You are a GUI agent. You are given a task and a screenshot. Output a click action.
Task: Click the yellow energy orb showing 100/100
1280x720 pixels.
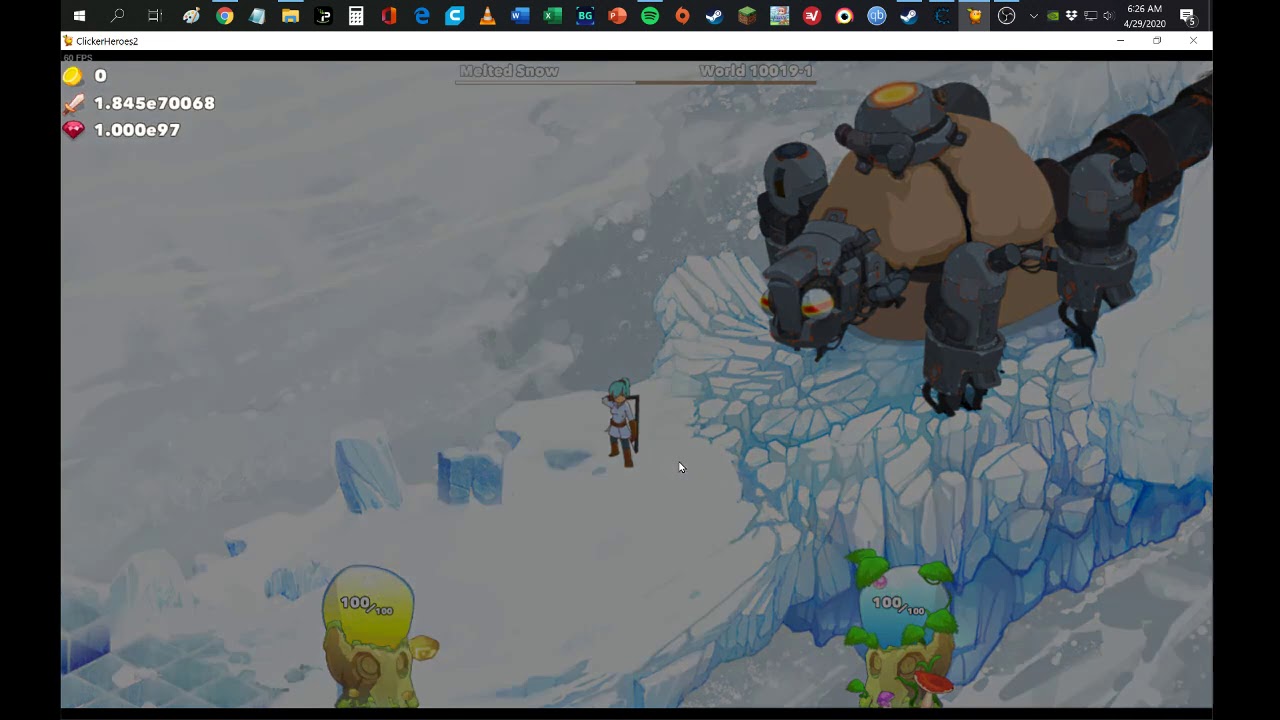(367, 605)
